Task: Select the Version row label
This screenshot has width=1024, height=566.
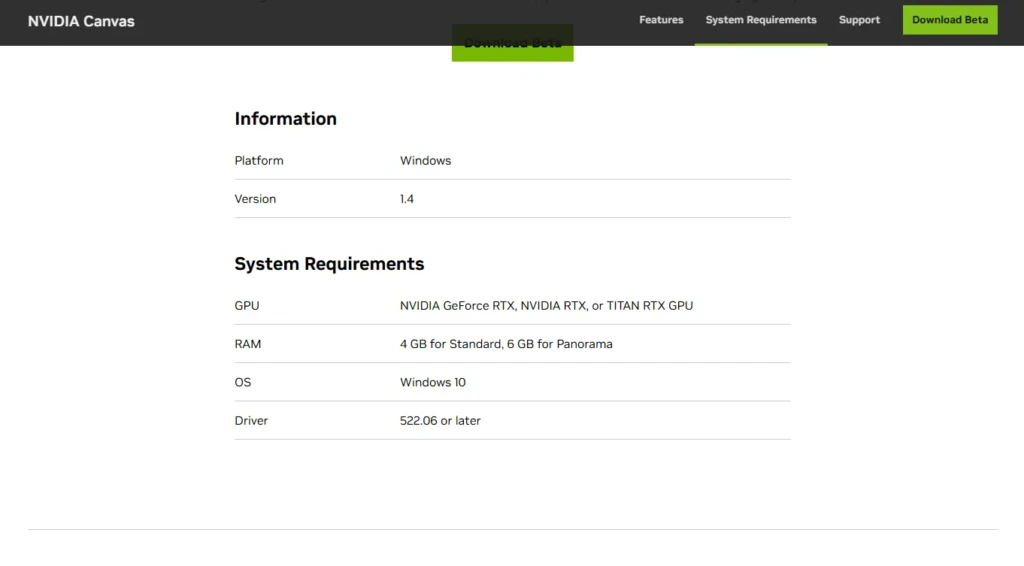Action: [255, 199]
